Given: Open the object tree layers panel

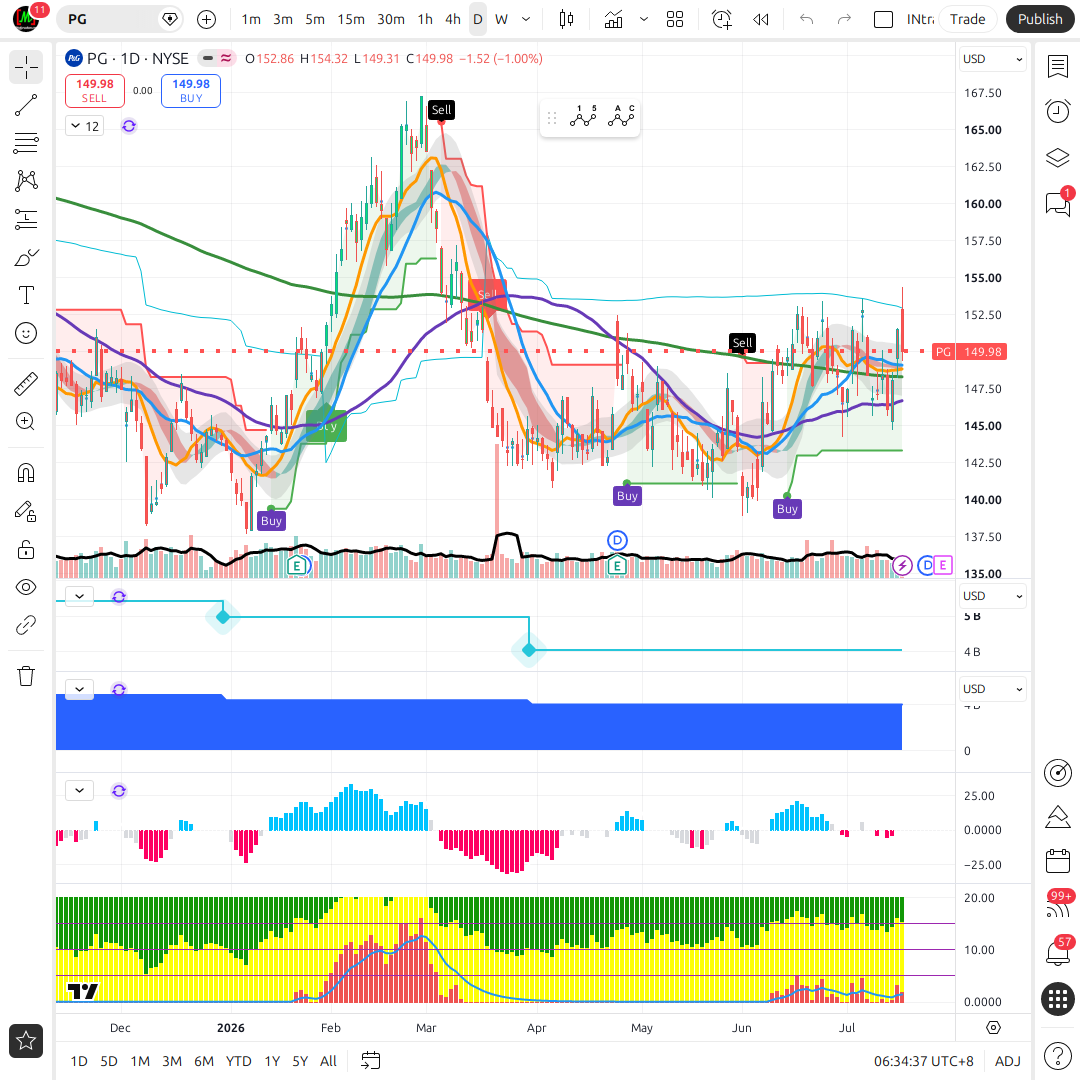Looking at the screenshot, I should [x=1057, y=158].
